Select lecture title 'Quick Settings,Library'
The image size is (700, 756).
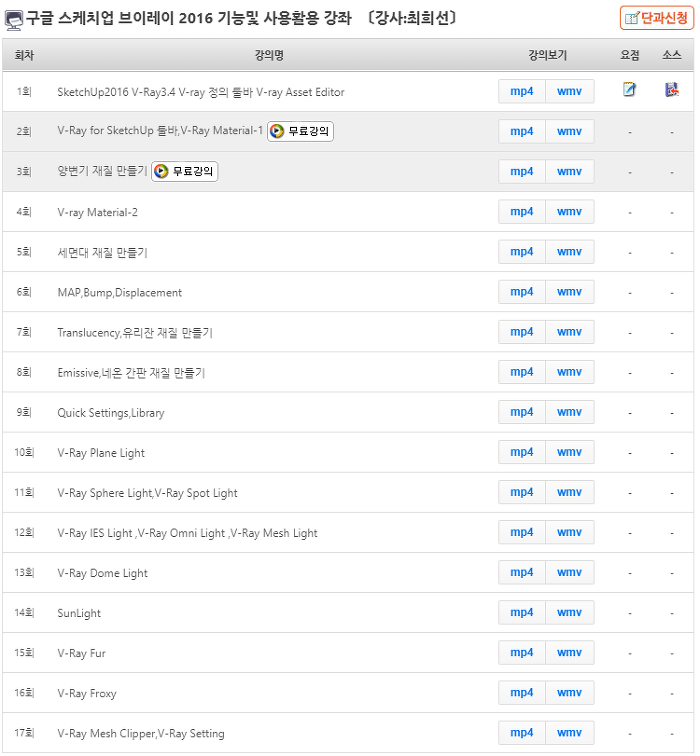pos(111,413)
